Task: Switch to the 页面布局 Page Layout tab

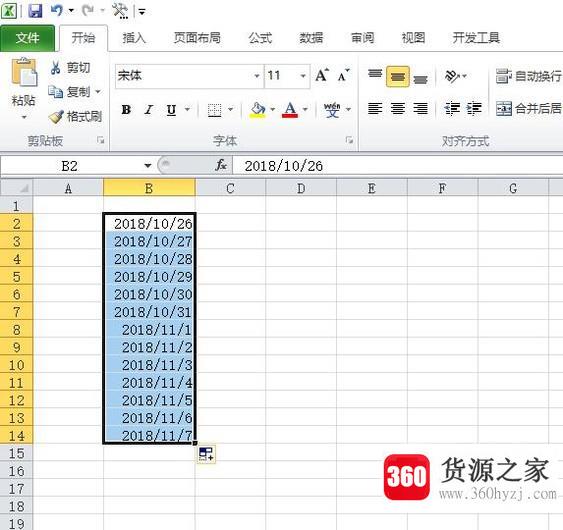Action: coord(197,38)
